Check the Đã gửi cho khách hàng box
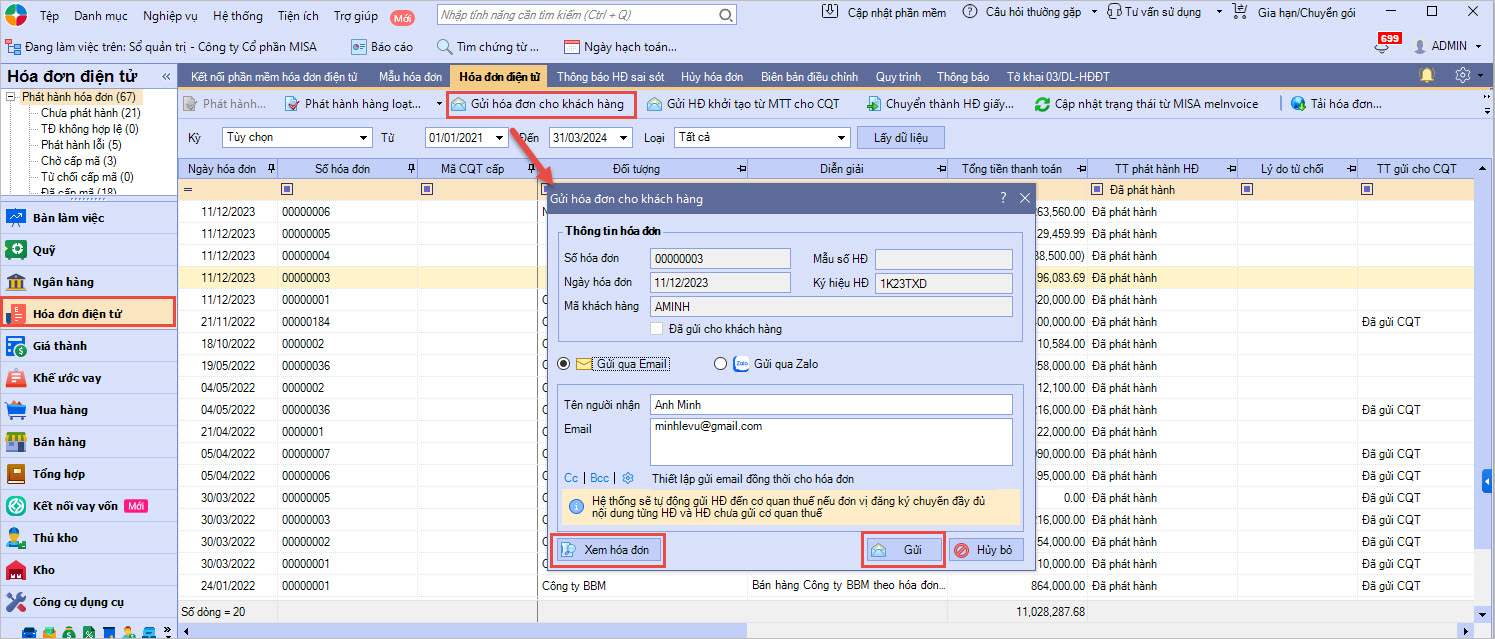Image resolution: width=1495 pixels, height=639 pixels. [656, 328]
